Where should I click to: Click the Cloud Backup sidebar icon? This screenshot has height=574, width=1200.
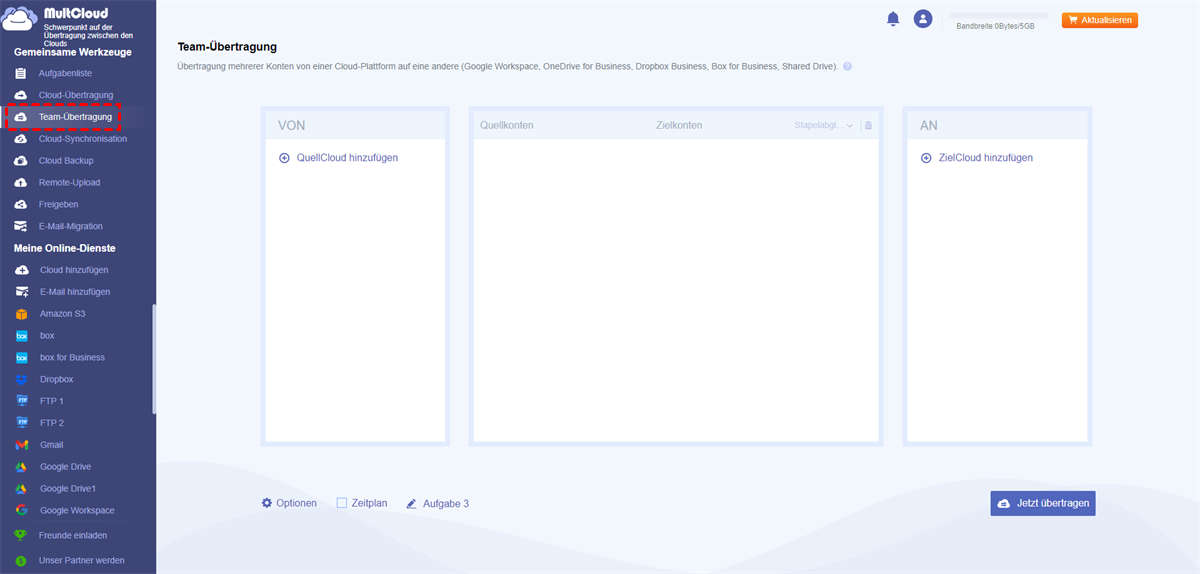[x=21, y=161]
